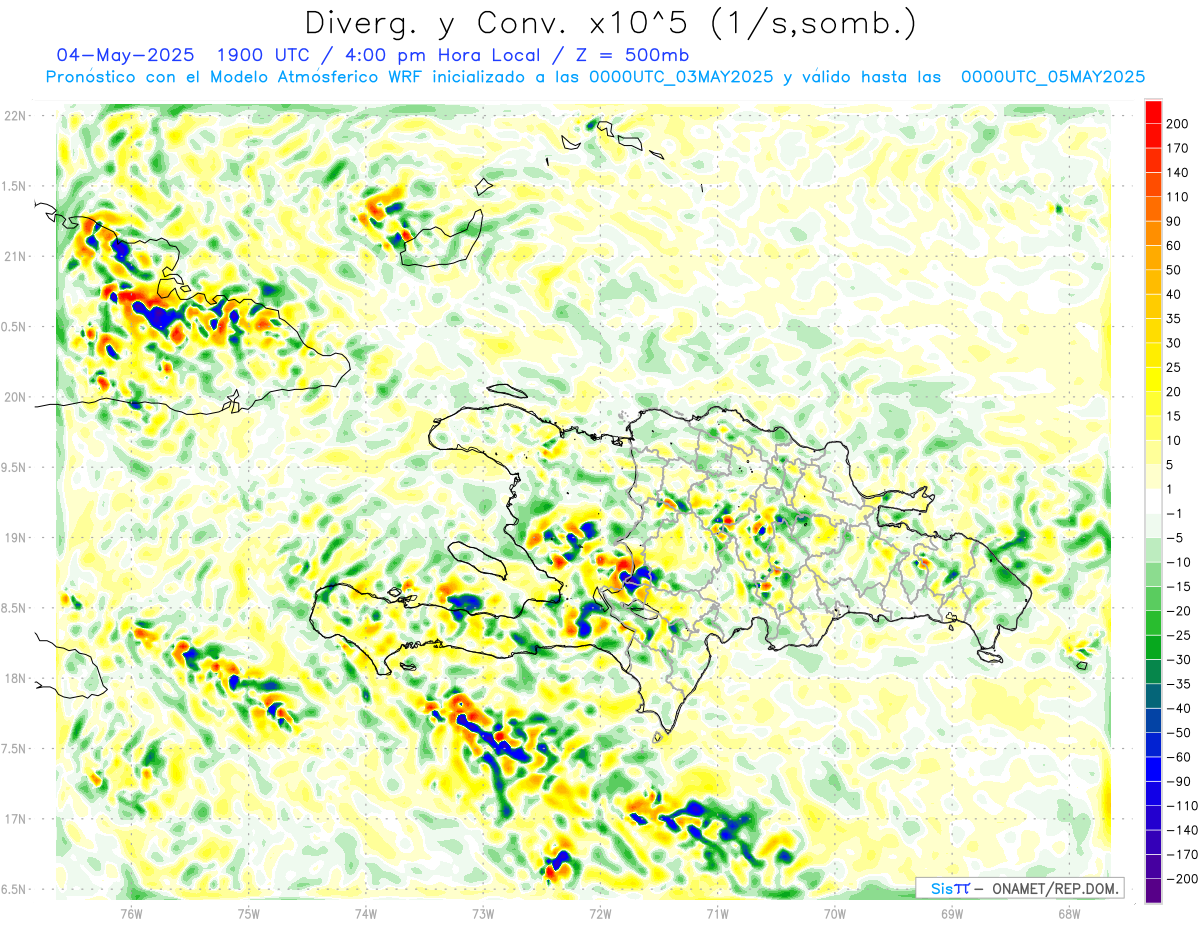This screenshot has width=1200, height=927.
Task: Click the '17N' latitude axis label
Action: (x=15, y=818)
